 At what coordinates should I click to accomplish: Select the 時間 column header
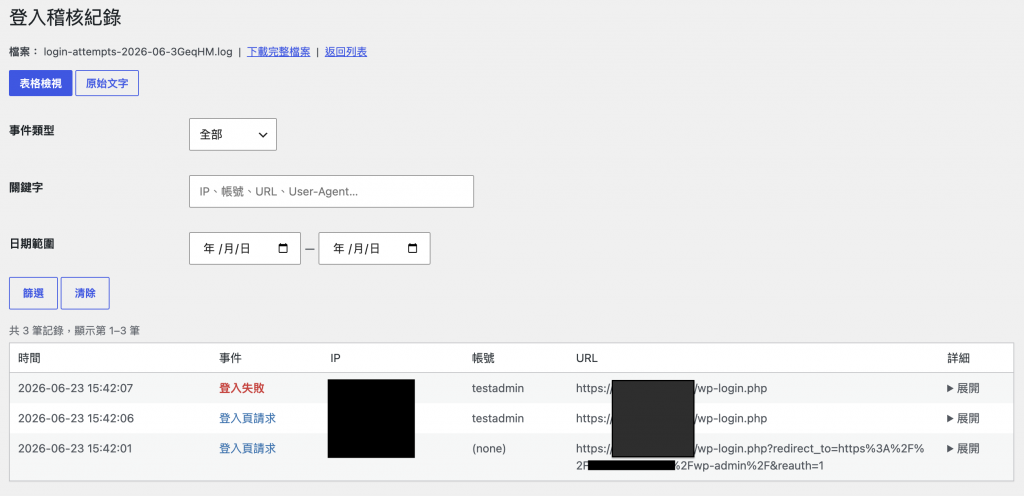[29, 358]
